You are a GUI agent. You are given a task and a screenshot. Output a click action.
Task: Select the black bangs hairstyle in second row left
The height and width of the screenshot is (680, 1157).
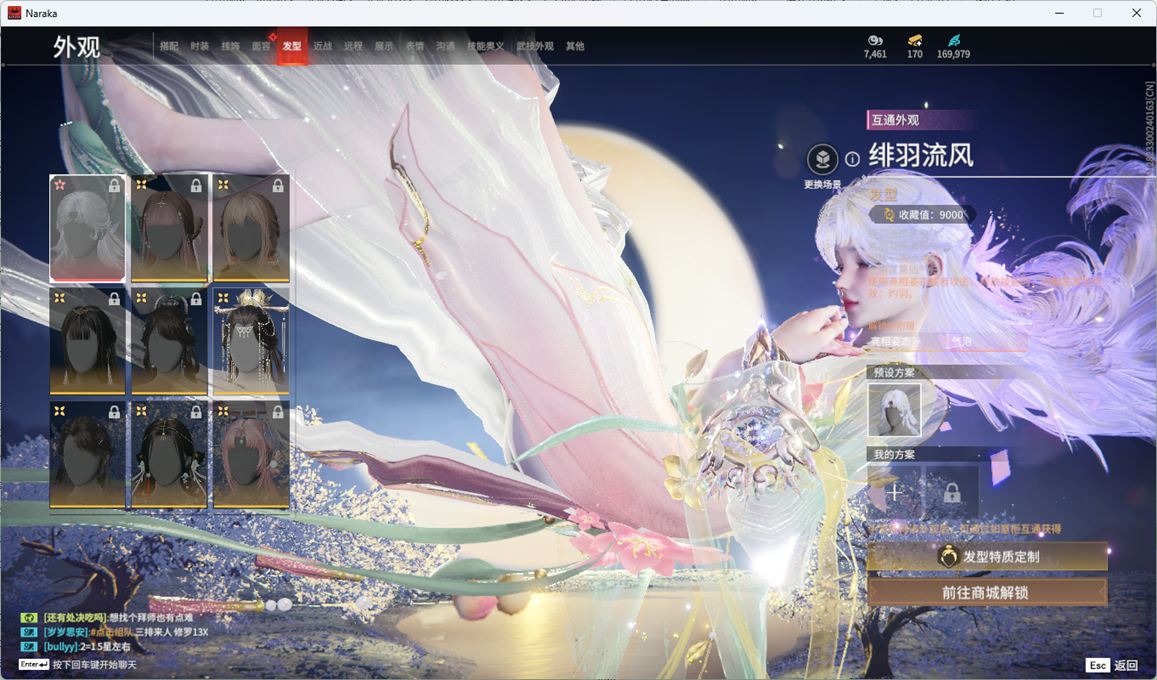tap(87, 341)
